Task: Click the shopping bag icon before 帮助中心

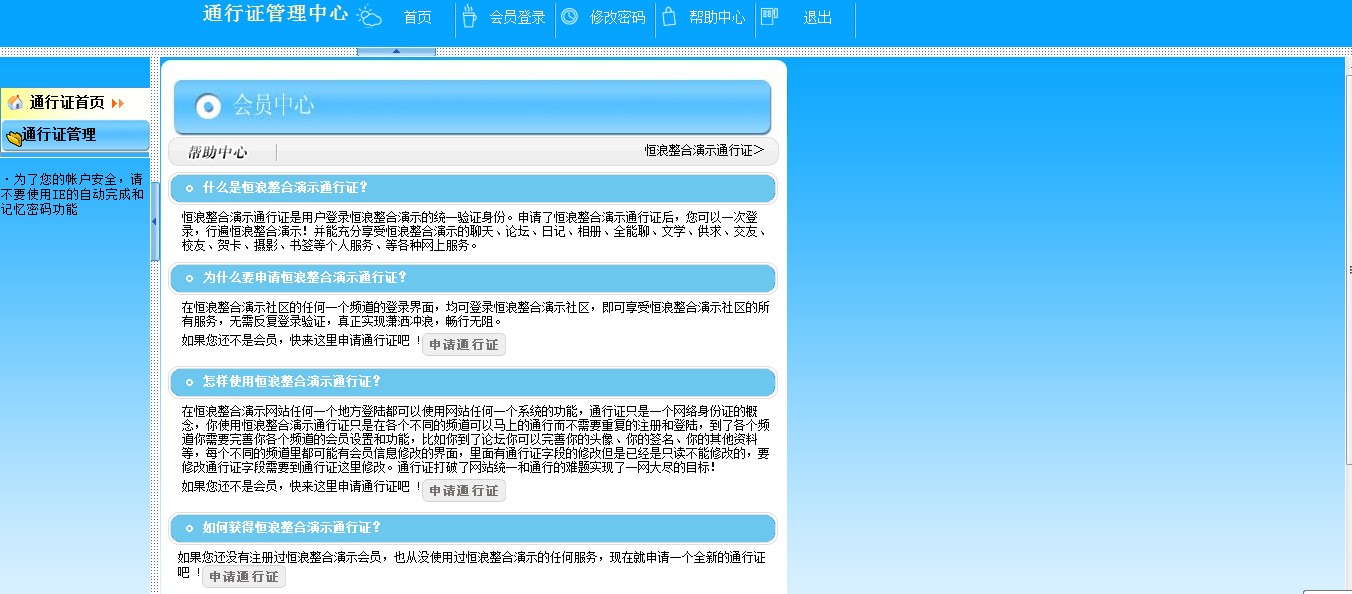Action: point(669,16)
